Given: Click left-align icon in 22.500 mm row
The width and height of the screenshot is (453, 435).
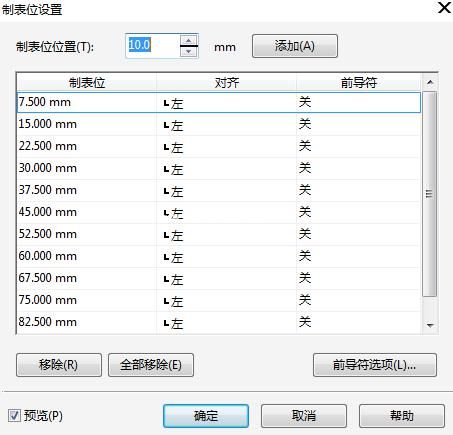Looking at the screenshot, I should (x=166, y=148).
